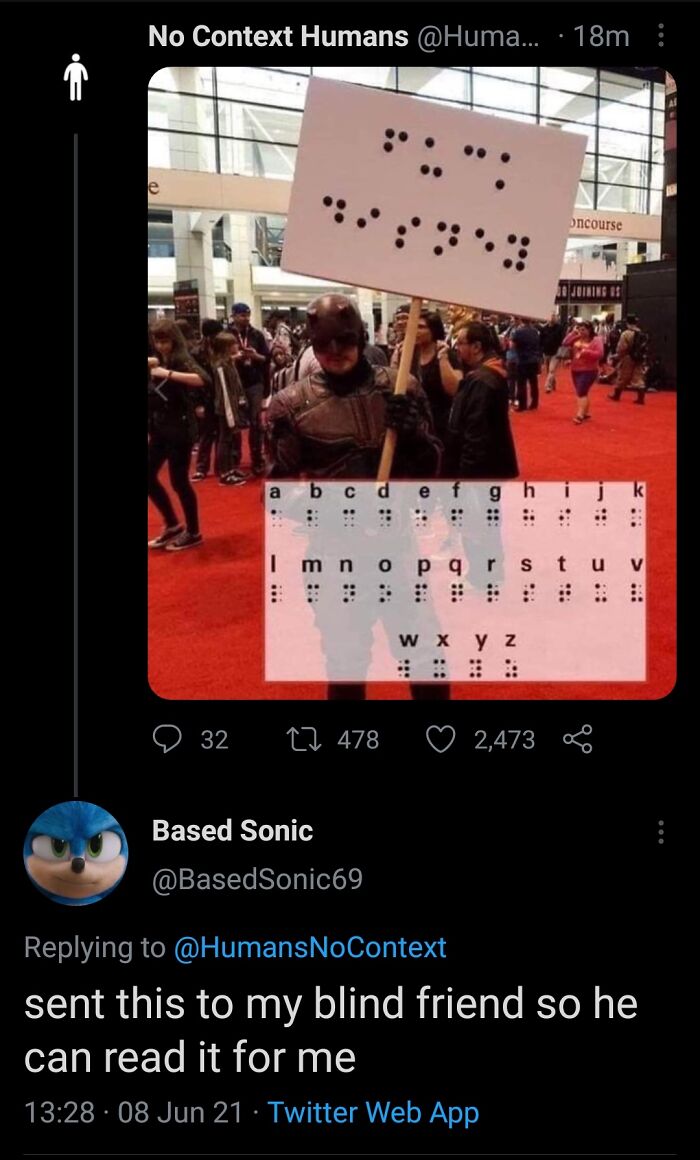Screen dimensions: 700x1160
Task: Click the 478 retweets count
Action: point(358,739)
